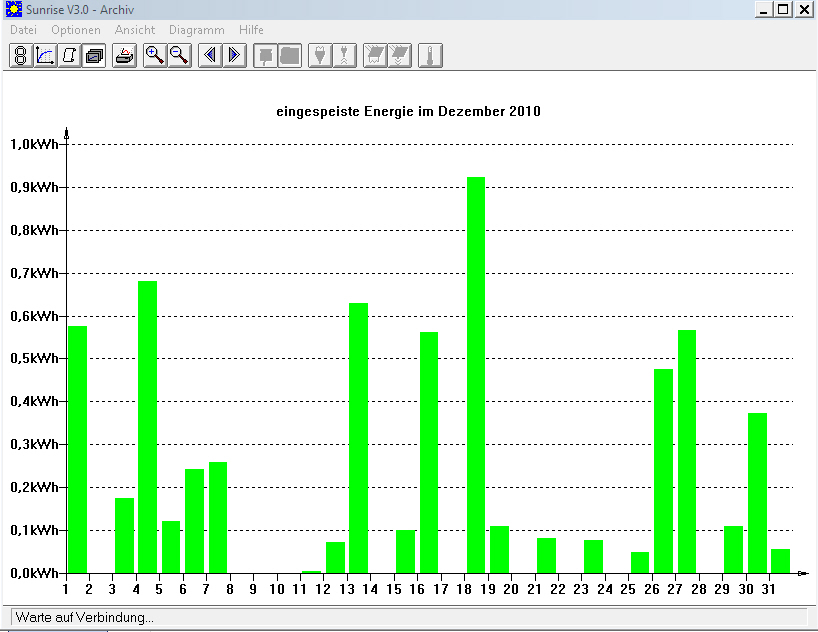Click the status text 'Warte auf Verbindung...'

(x=85, y=617)
